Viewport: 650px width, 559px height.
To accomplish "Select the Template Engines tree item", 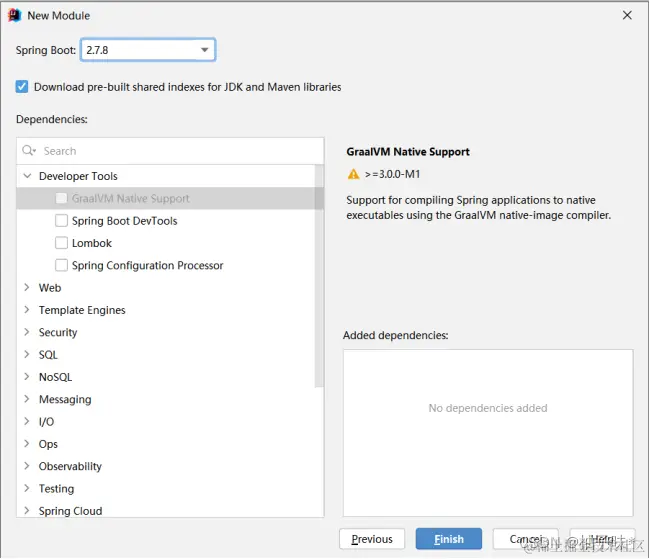I will [82, 310].
